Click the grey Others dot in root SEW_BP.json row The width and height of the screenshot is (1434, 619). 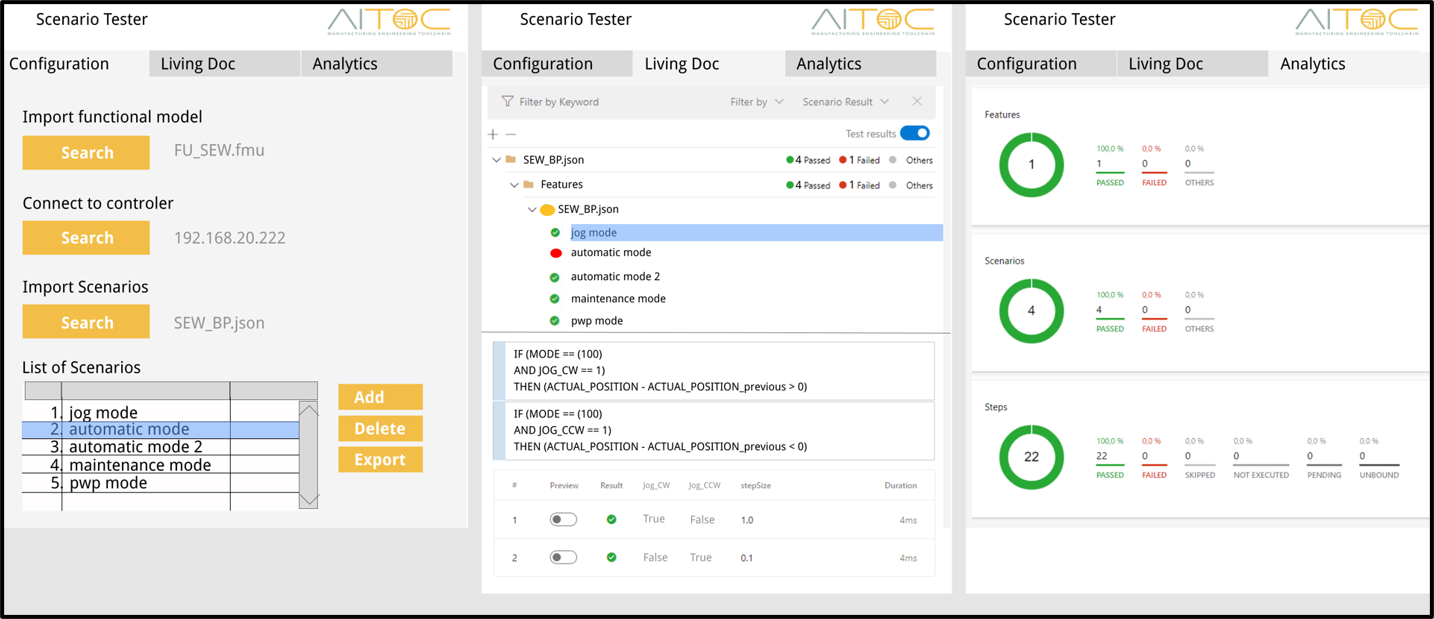(x=893, y=160)
